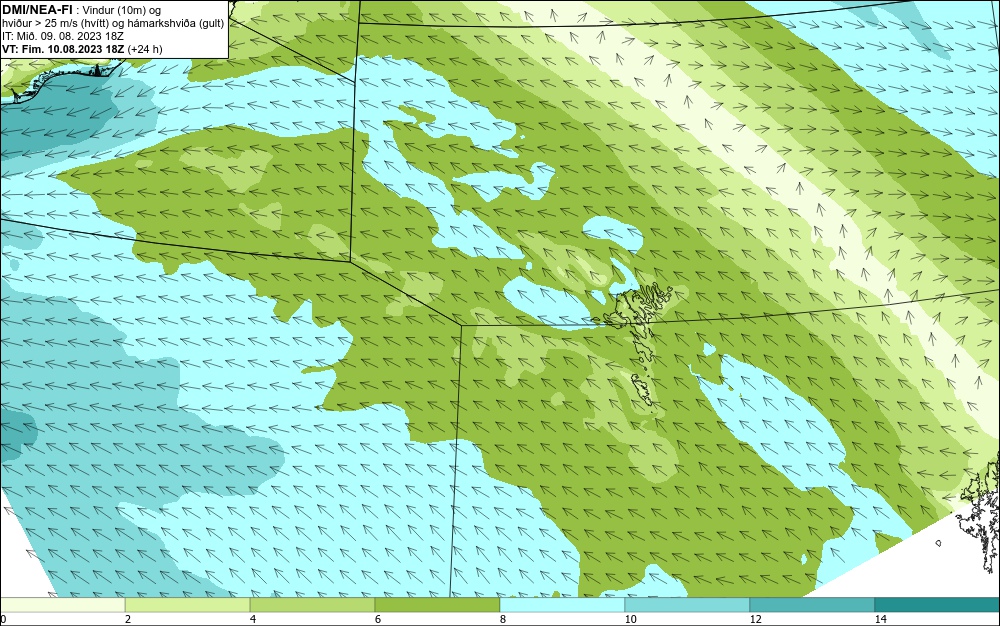Click the legend tick label '14'
1000x626 pixels.
881,619
